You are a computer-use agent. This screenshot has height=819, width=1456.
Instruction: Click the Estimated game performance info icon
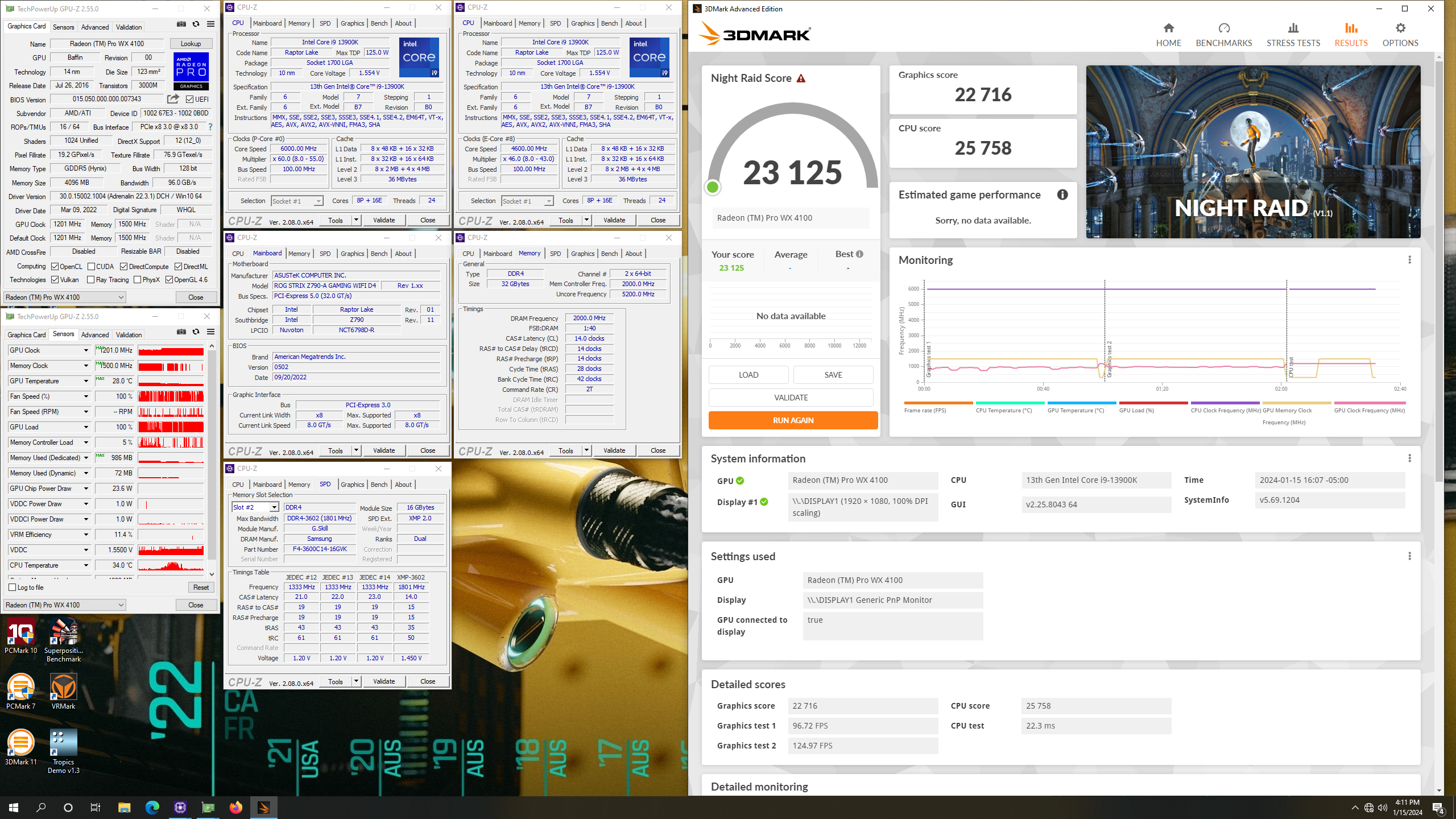[x=1062, y=195]
